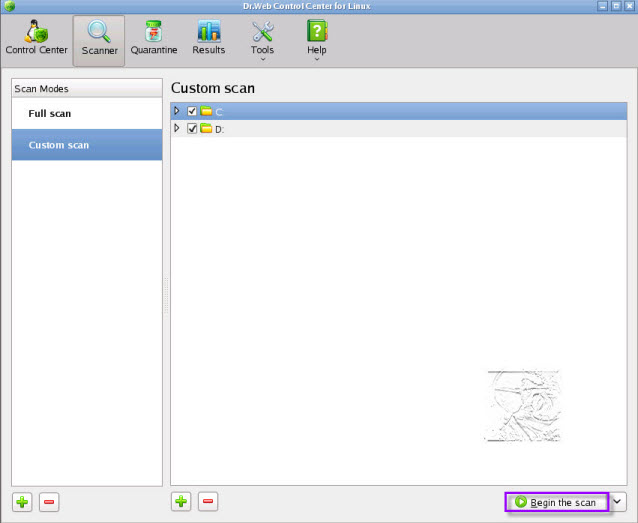The height and width of the screenshot is (523, 638).
Task: Minimize the Dr.Web window
Action: point(603,6)
